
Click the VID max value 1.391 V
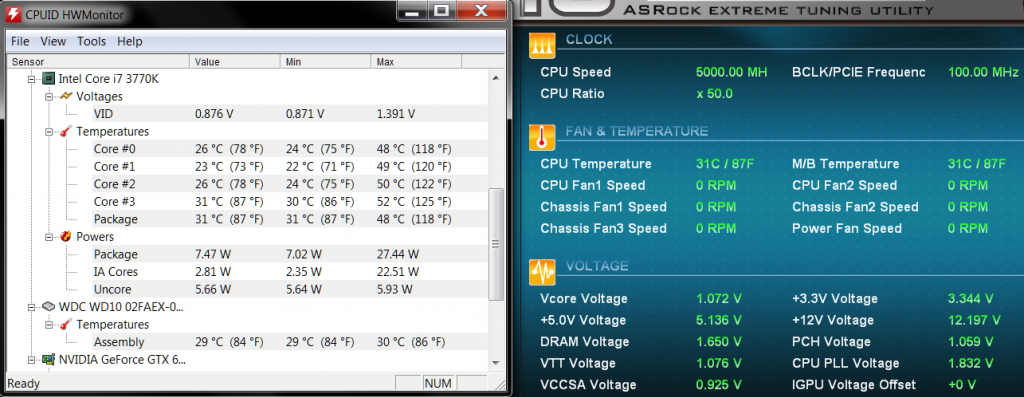coord(396,114)
